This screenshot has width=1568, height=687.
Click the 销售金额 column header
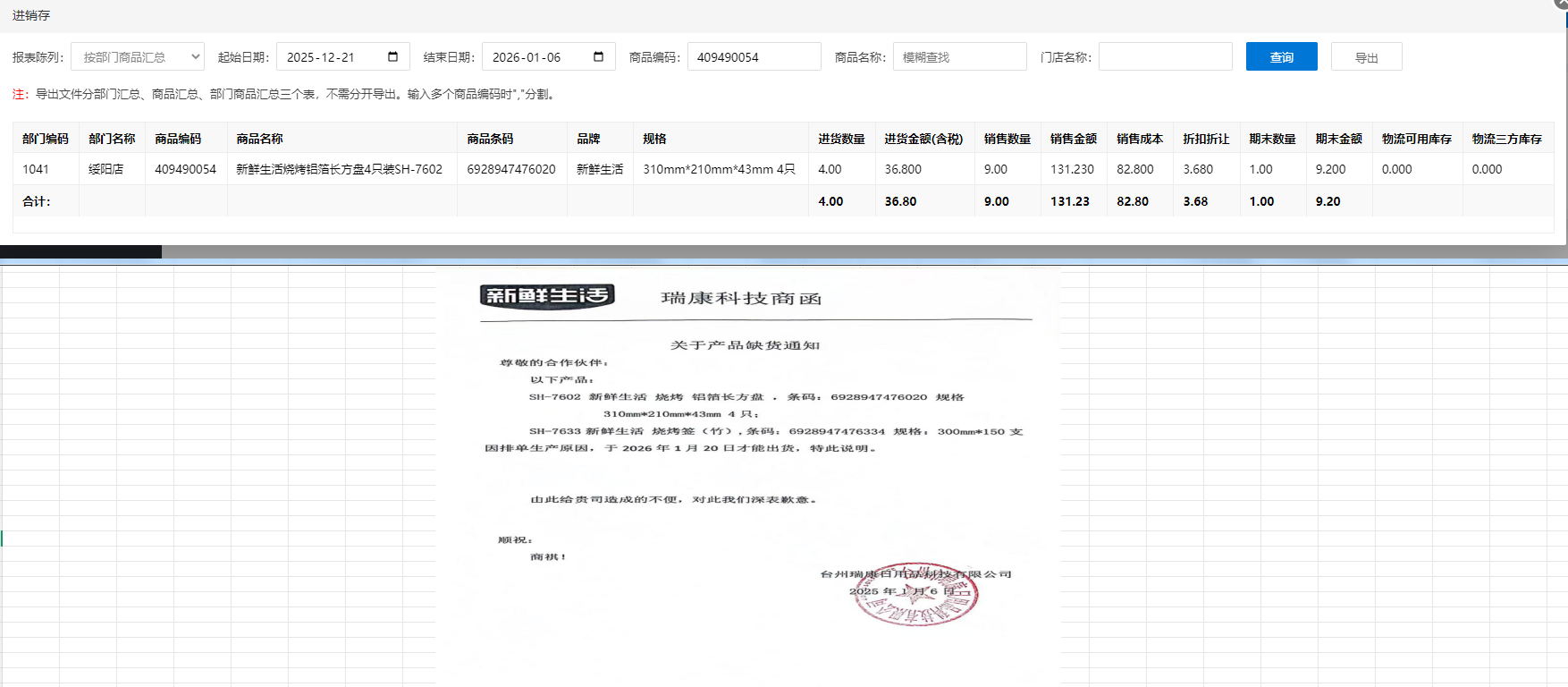(x=1073, y=139)
